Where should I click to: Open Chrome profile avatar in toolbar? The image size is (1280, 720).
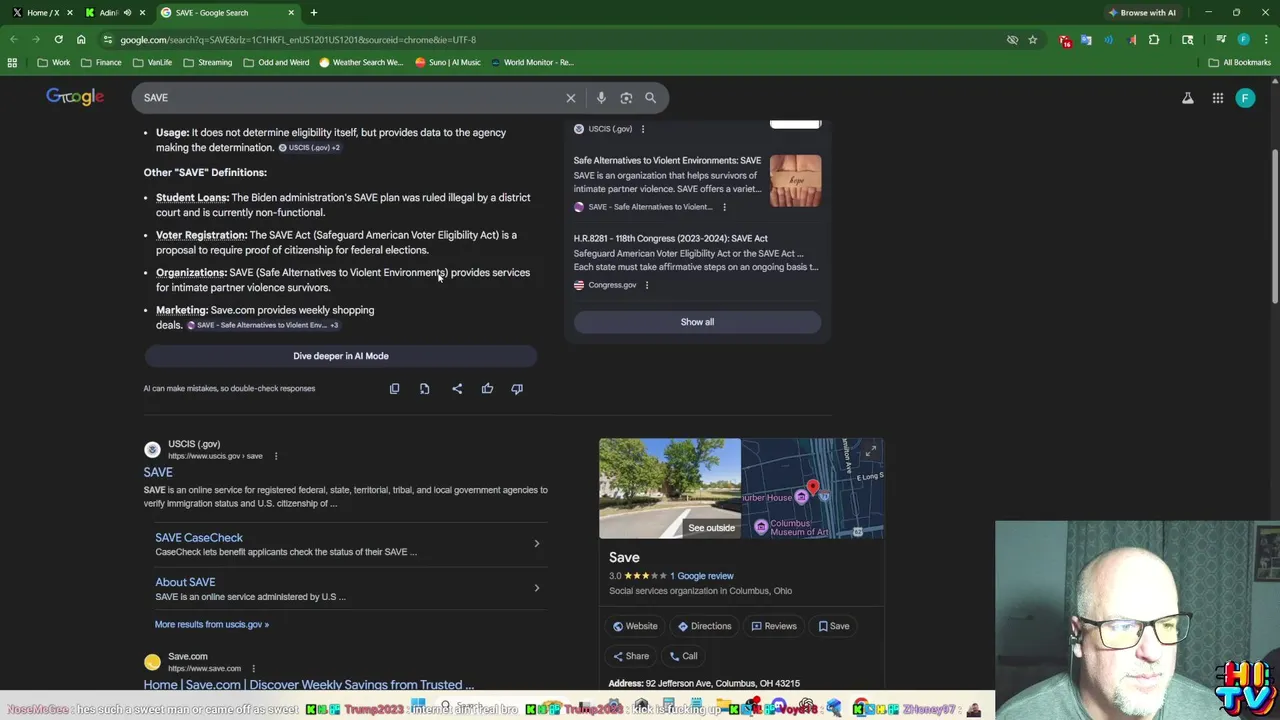click(x=1244, y=40)
